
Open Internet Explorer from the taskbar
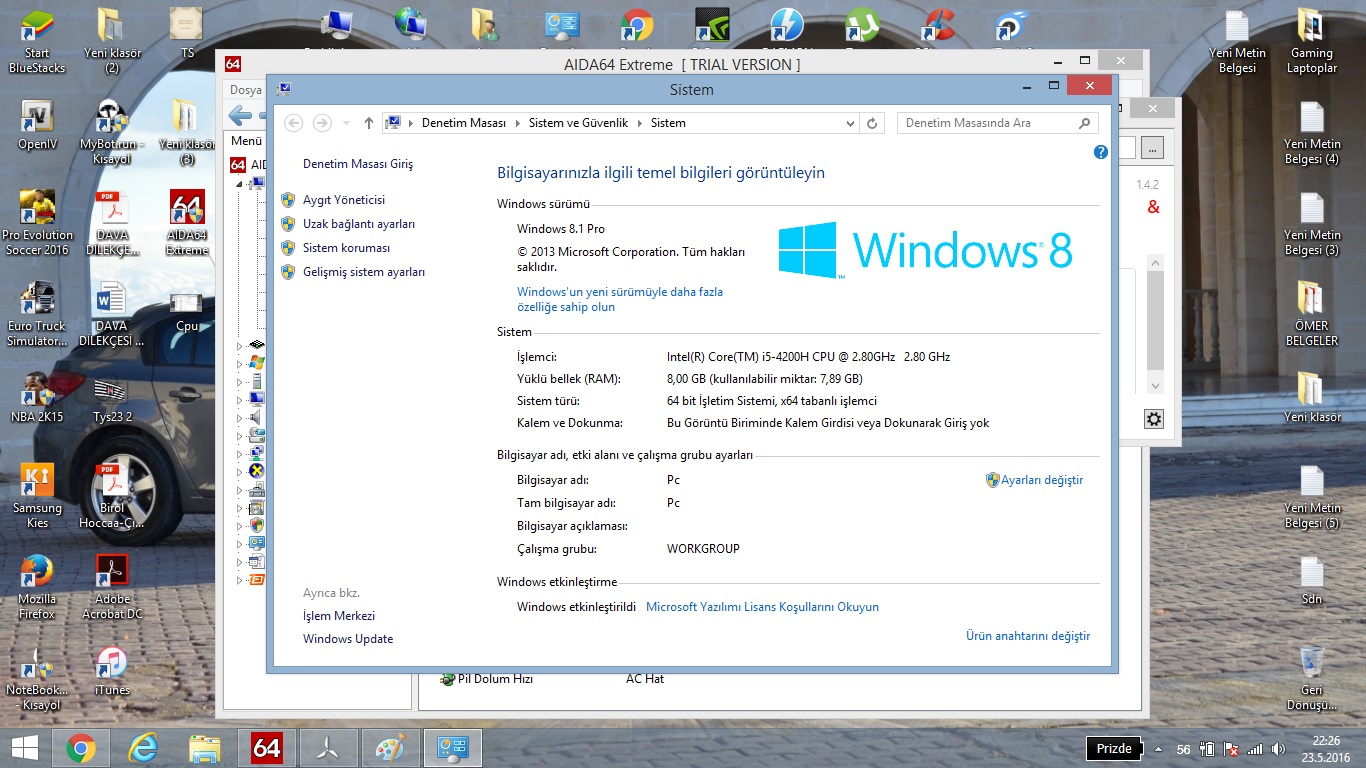pyautogui.click(x=143, y=747)
